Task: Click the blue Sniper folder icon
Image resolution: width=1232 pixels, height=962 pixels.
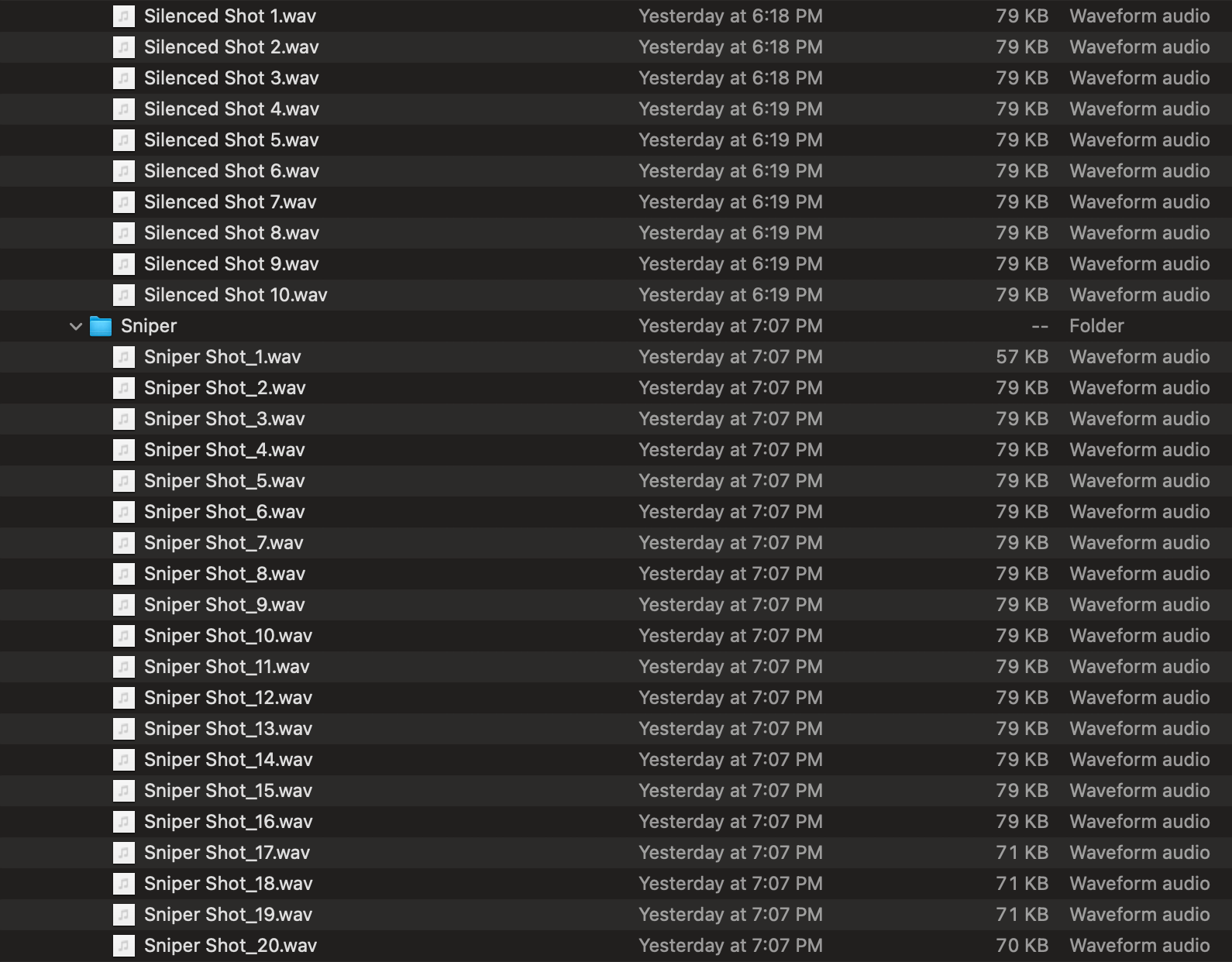Action: click(101, 326)
